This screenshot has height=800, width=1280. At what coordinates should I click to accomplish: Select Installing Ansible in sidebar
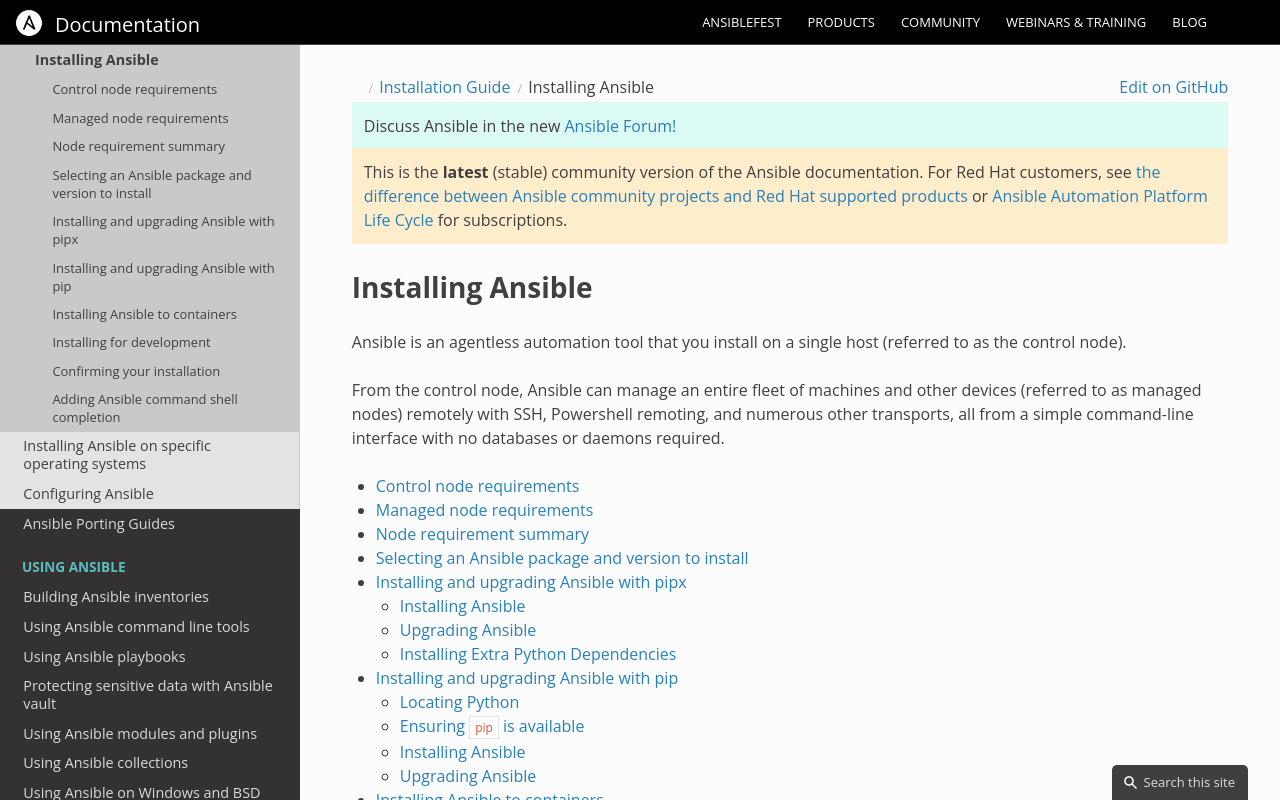tap(97, 60)
